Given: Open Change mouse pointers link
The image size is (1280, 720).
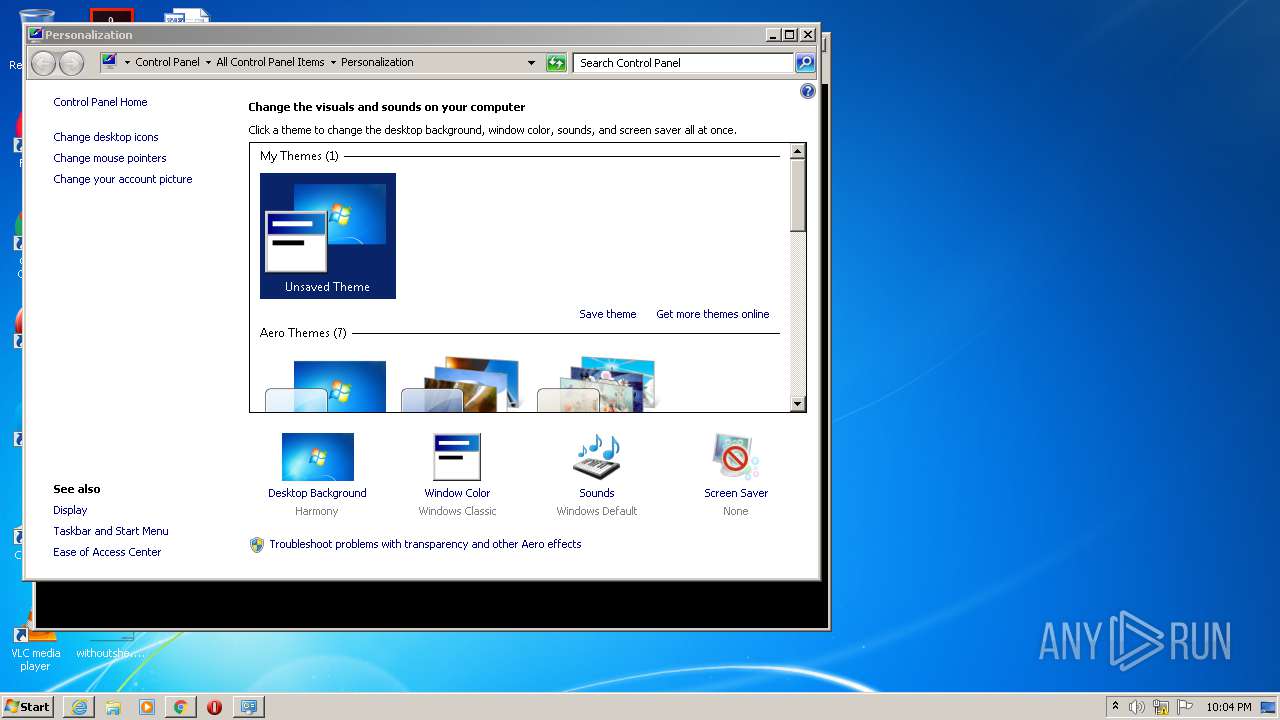Looking at the screenshot, I should coord(110,158).
